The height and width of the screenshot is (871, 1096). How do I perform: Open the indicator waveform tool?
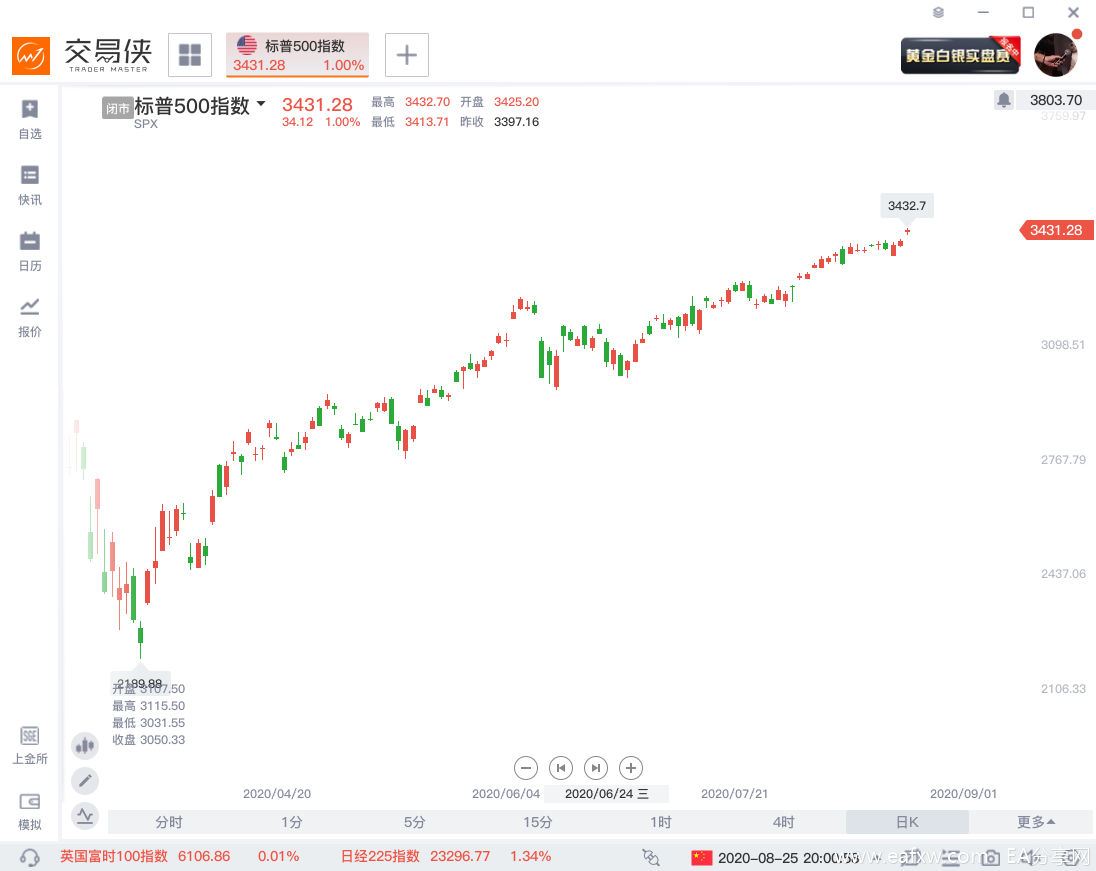coord(85,816)
